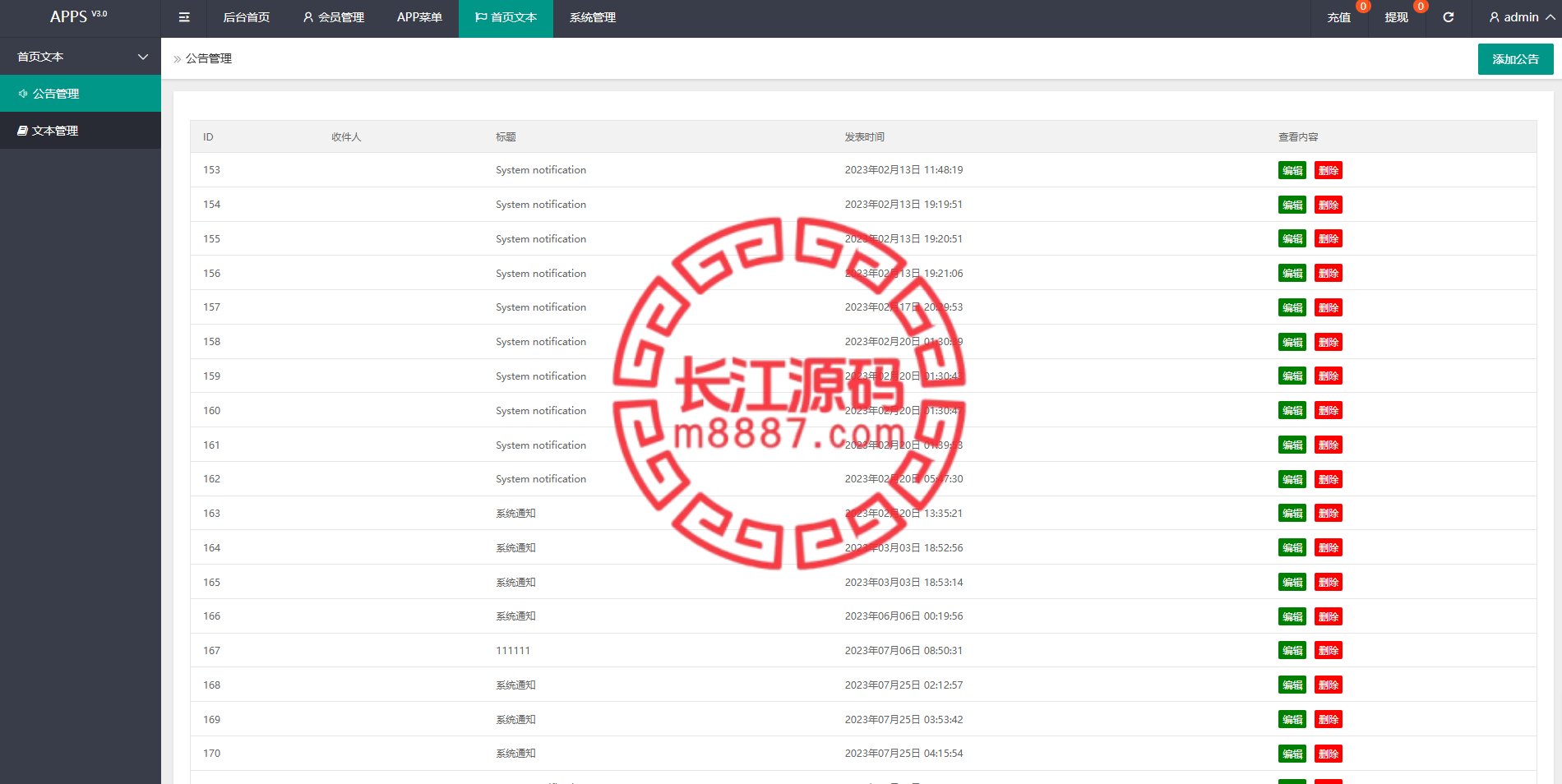Edit announcement row 169
Screen dimensions: 1562x784
click(x=1292, y=720)
